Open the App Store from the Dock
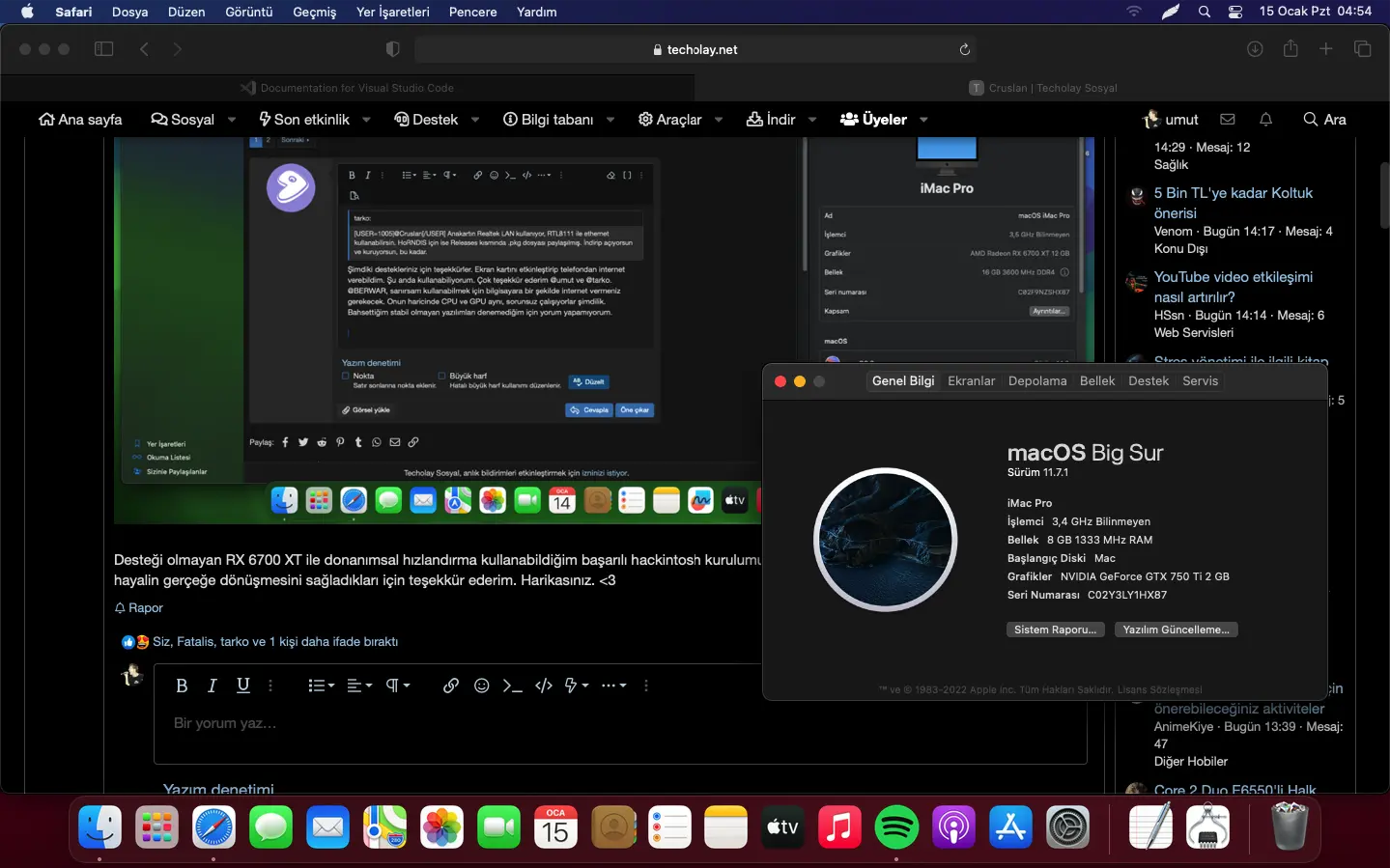1390x868 pixels. coord(1010,827)
